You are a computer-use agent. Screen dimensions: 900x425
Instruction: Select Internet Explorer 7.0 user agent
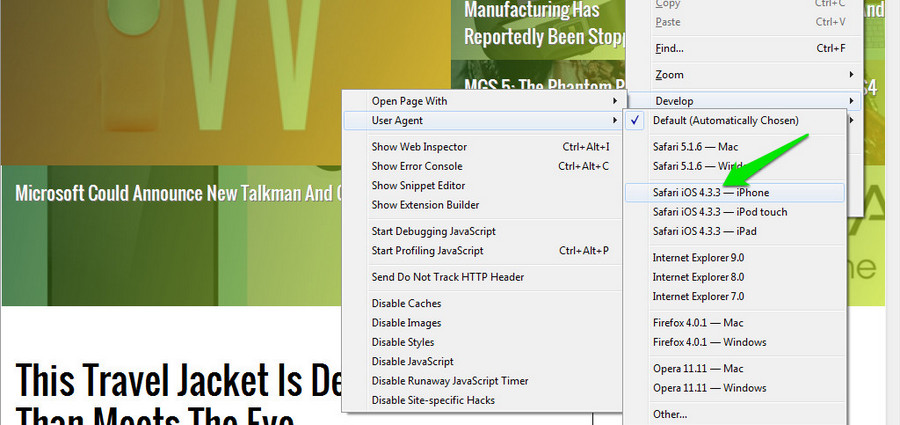(735, 296)
